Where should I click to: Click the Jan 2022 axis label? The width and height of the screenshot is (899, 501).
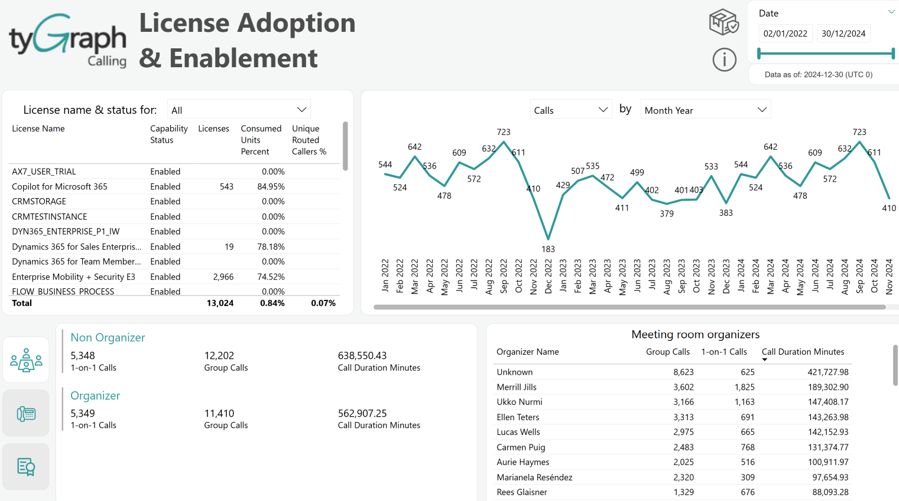pyautogui.click(x=385, y=276)
